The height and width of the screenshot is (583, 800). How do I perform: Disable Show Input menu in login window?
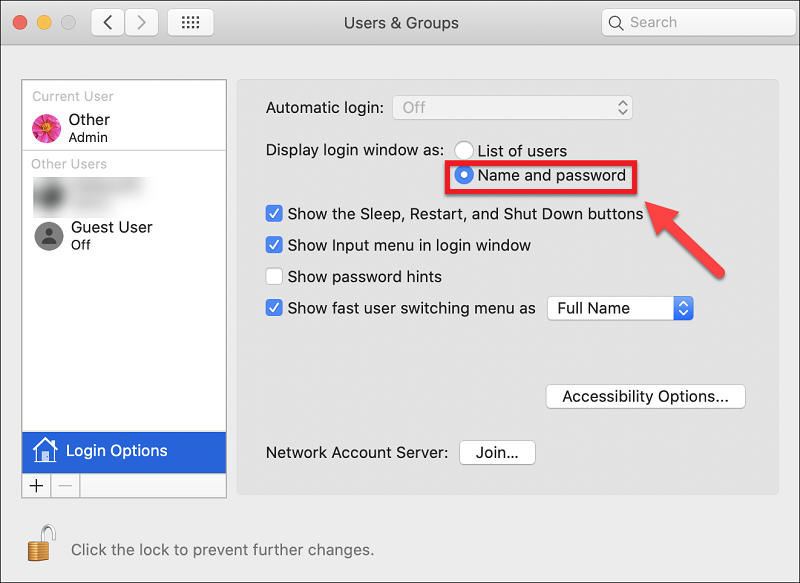click(274, 245)
